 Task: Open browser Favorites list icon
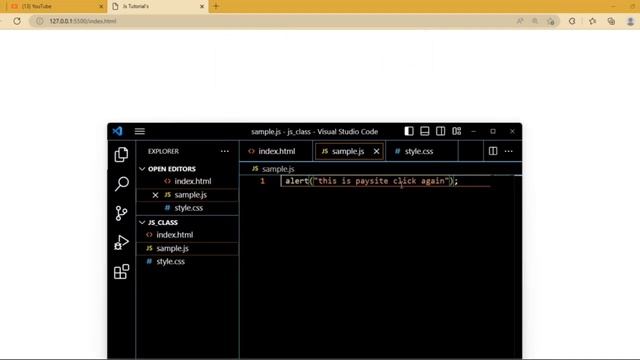(592, 21)
